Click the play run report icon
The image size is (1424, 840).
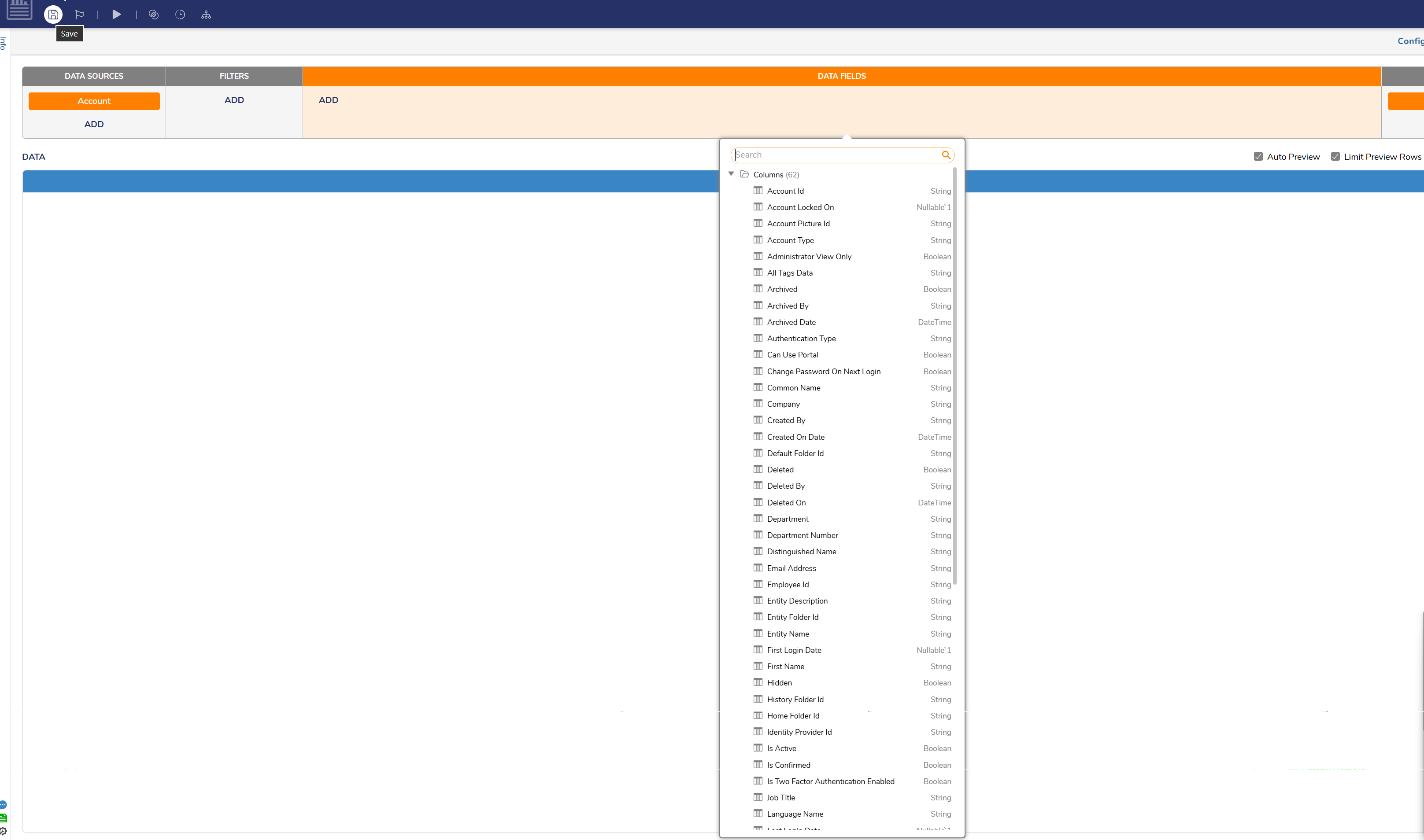pos(117,15)
